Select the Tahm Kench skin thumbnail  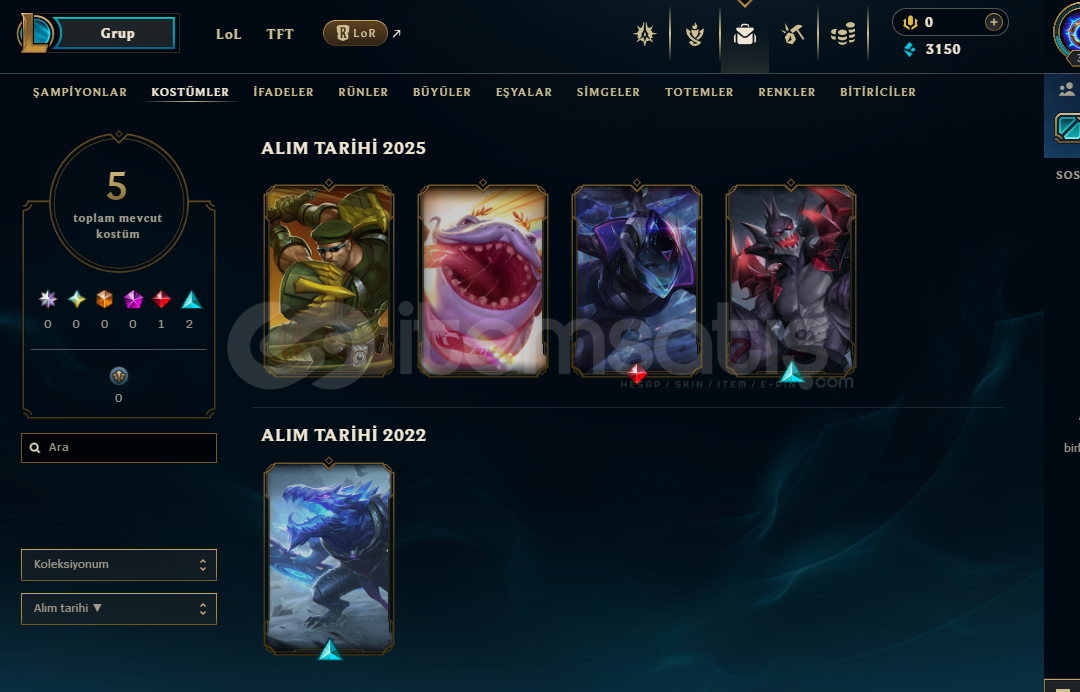click(x=483, y=280)
